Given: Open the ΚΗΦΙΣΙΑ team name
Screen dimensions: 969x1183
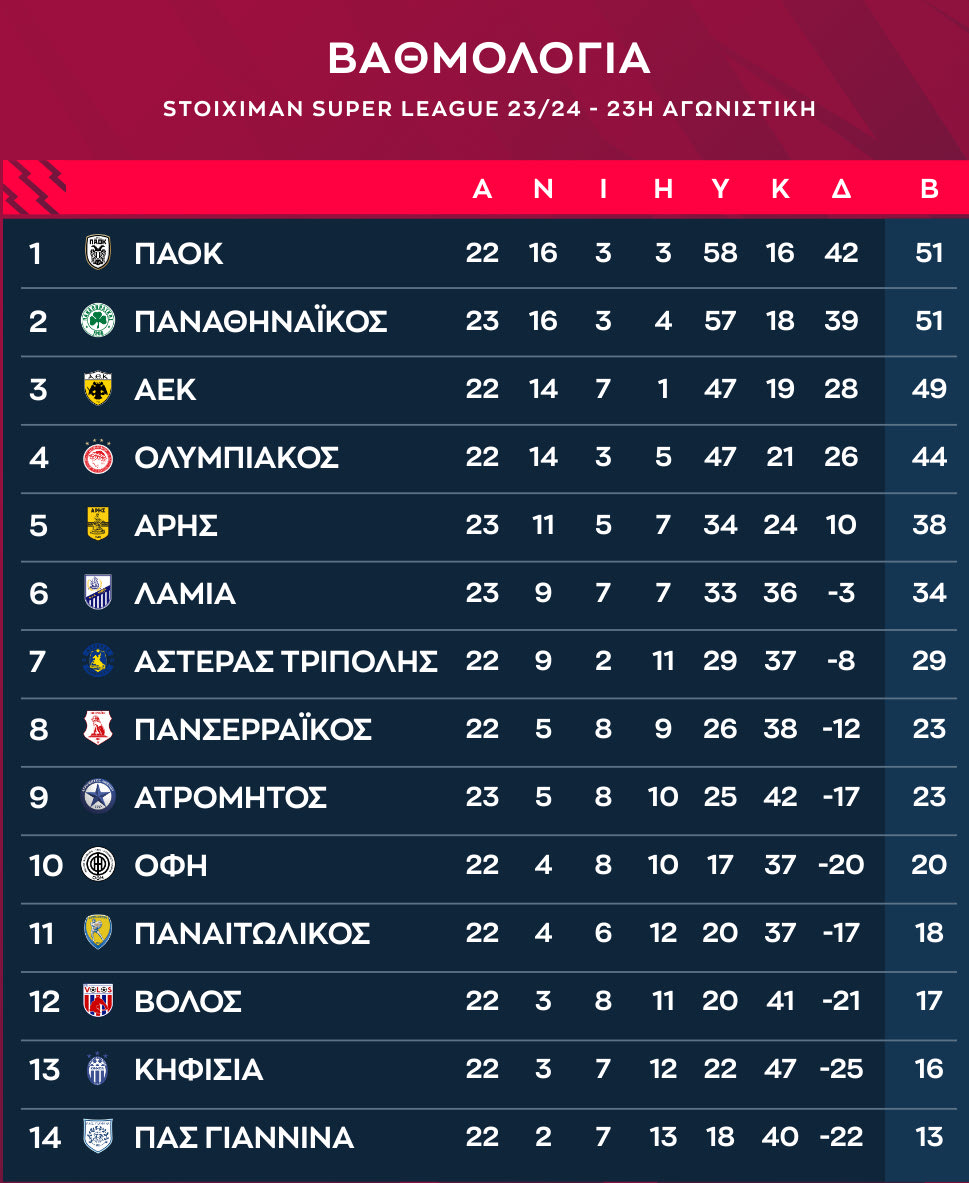Looking at the screenshot, I should tap(198, 1070).
